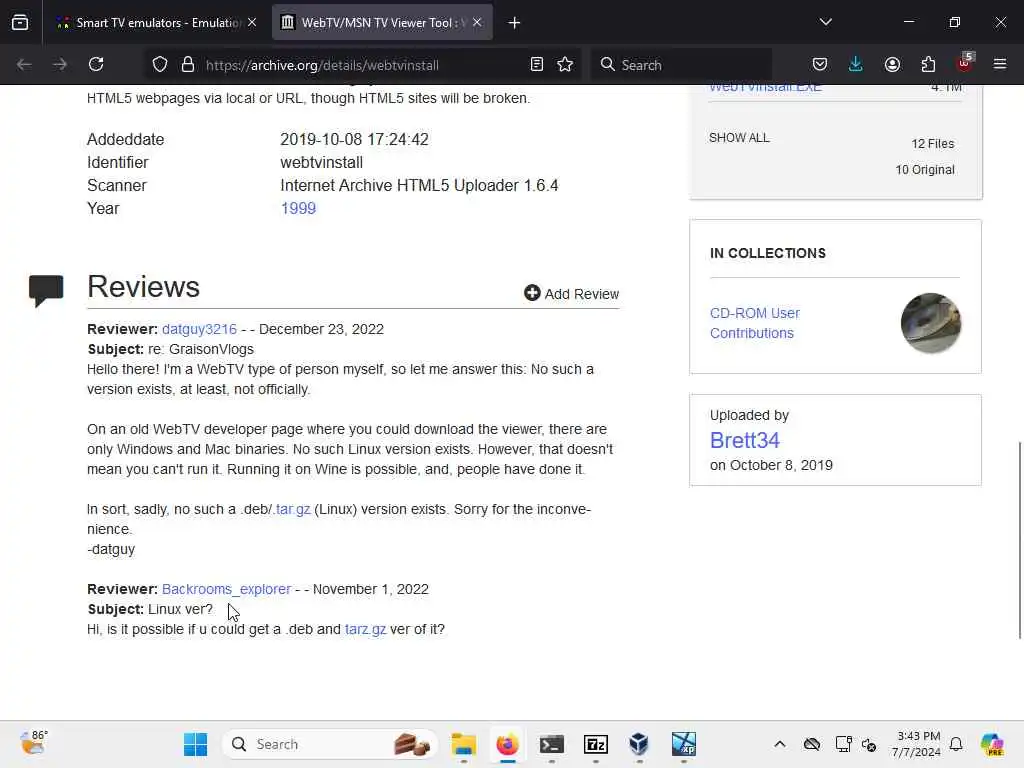Close the WebTV/MSN TV Viewer tab
Screen dimensions: 1024x768
pos(477,23)
